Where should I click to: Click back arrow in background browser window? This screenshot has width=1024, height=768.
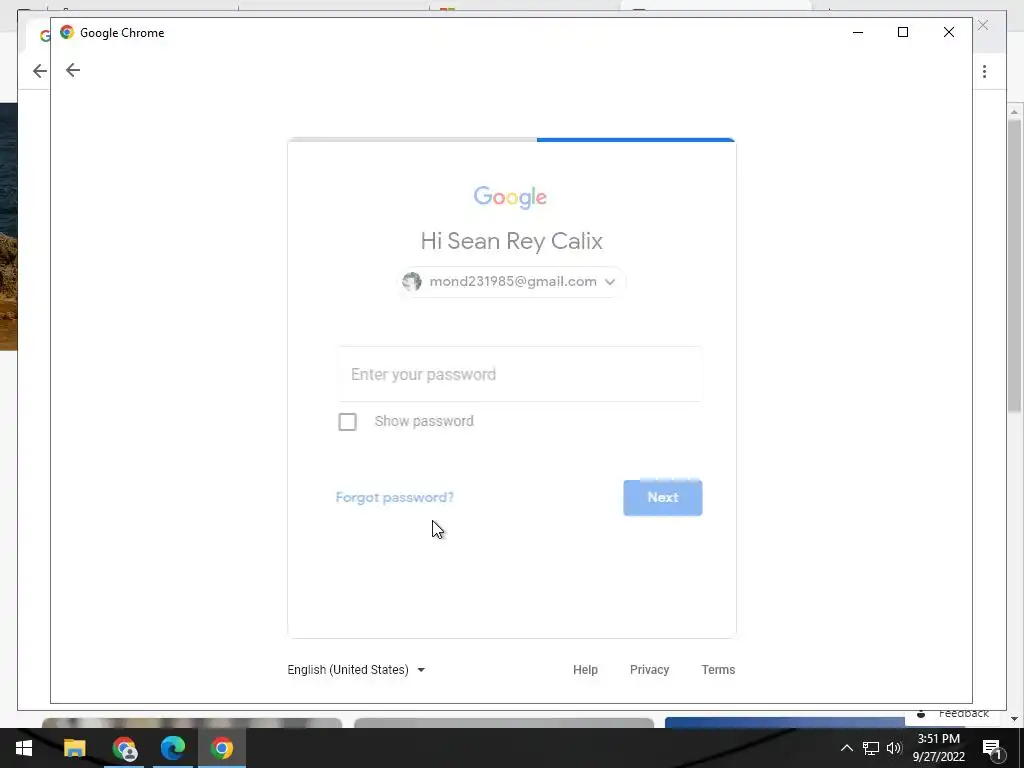[x=40, y=71]
